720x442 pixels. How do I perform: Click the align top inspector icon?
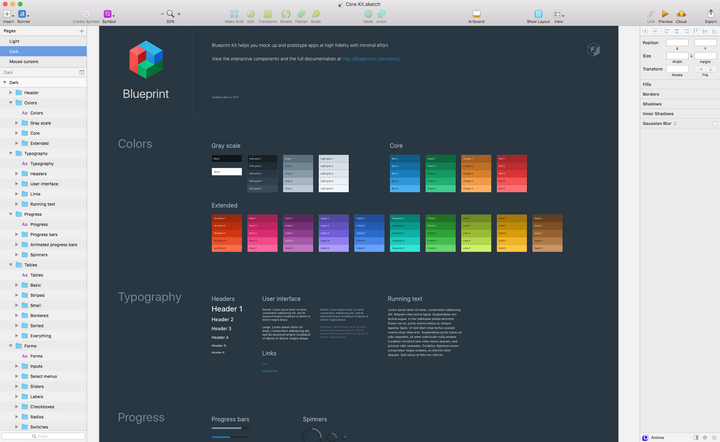point(696,31)
